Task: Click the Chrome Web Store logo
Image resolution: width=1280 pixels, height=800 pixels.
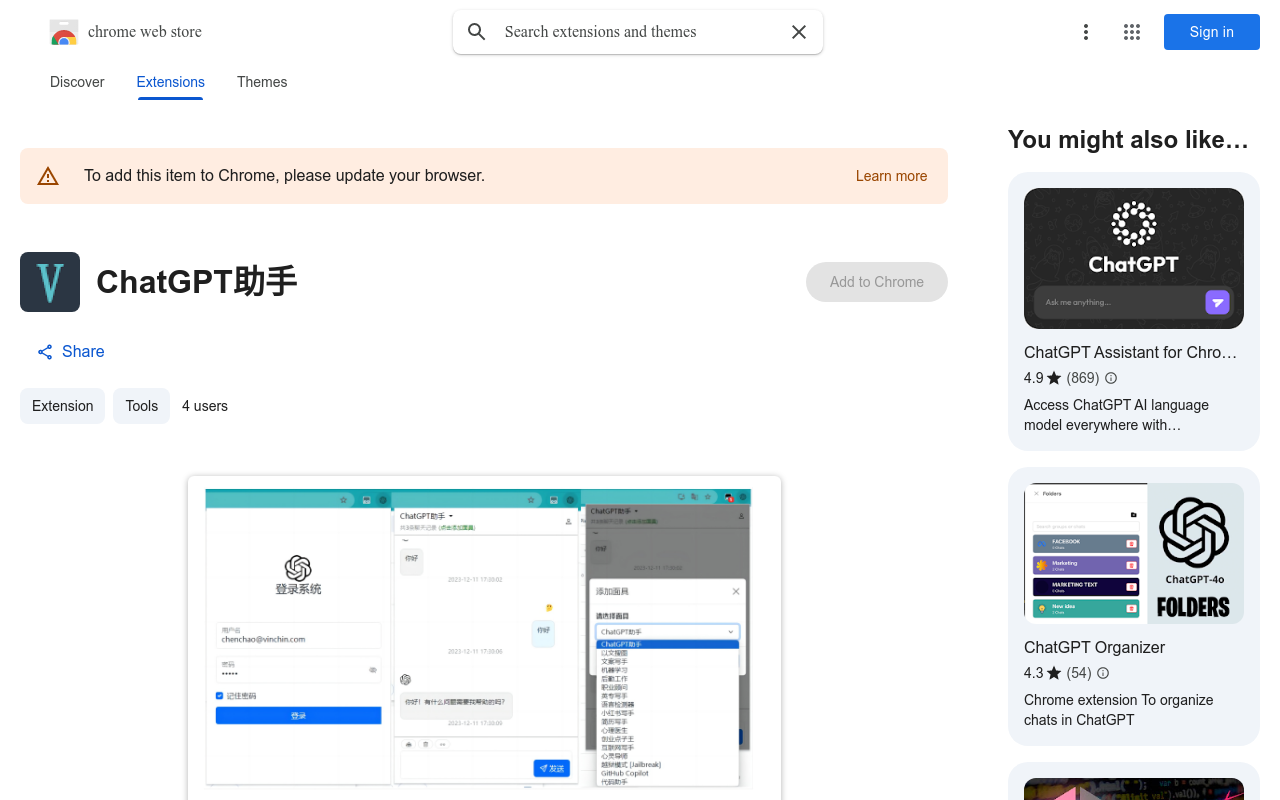Action: point(63,31)
